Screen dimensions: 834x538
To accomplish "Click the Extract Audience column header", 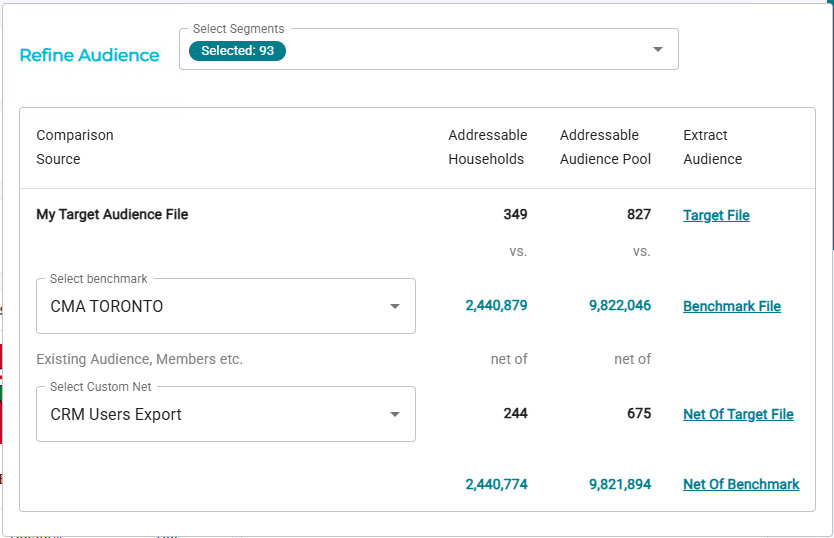I will click(x=712, y=147).
